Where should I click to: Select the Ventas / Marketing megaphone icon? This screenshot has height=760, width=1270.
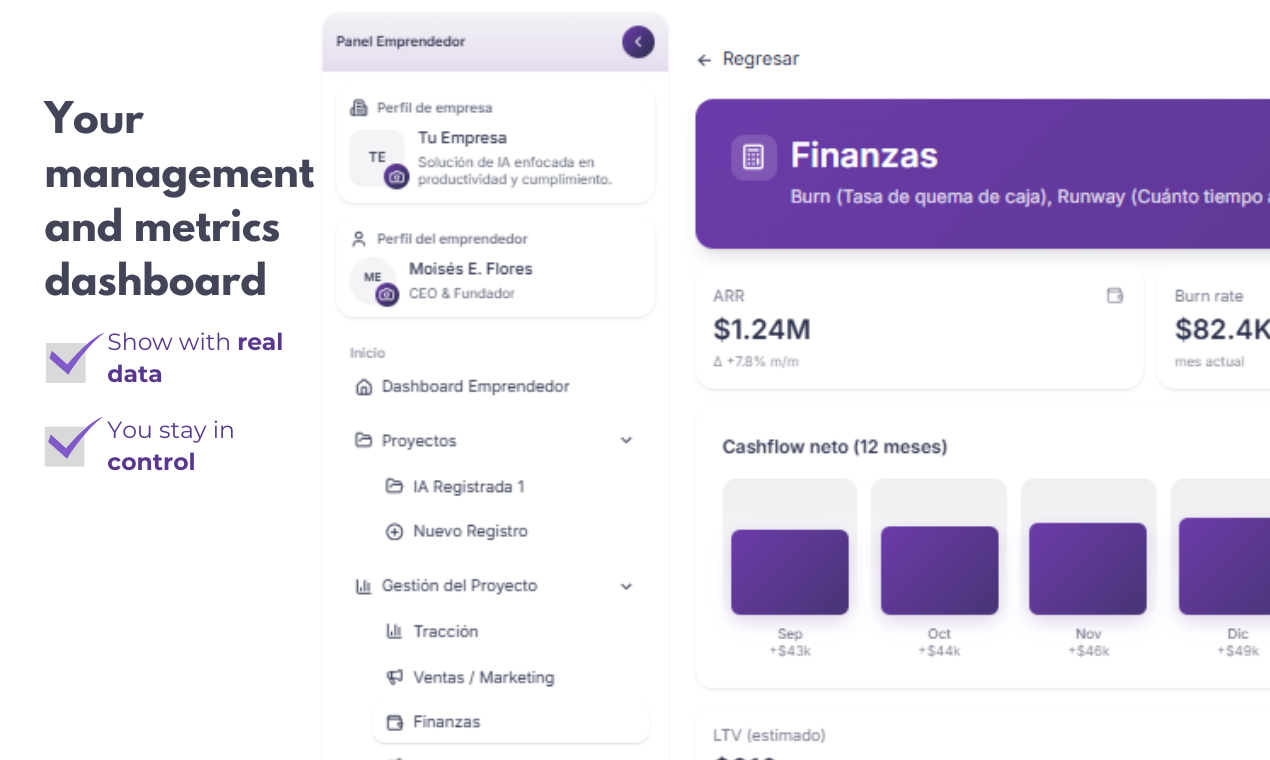point(394,677)
